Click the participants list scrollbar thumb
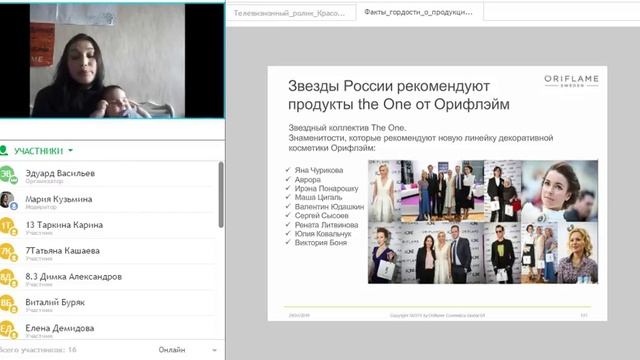Screen dimensions: 640x360 [x=221, y=194]
